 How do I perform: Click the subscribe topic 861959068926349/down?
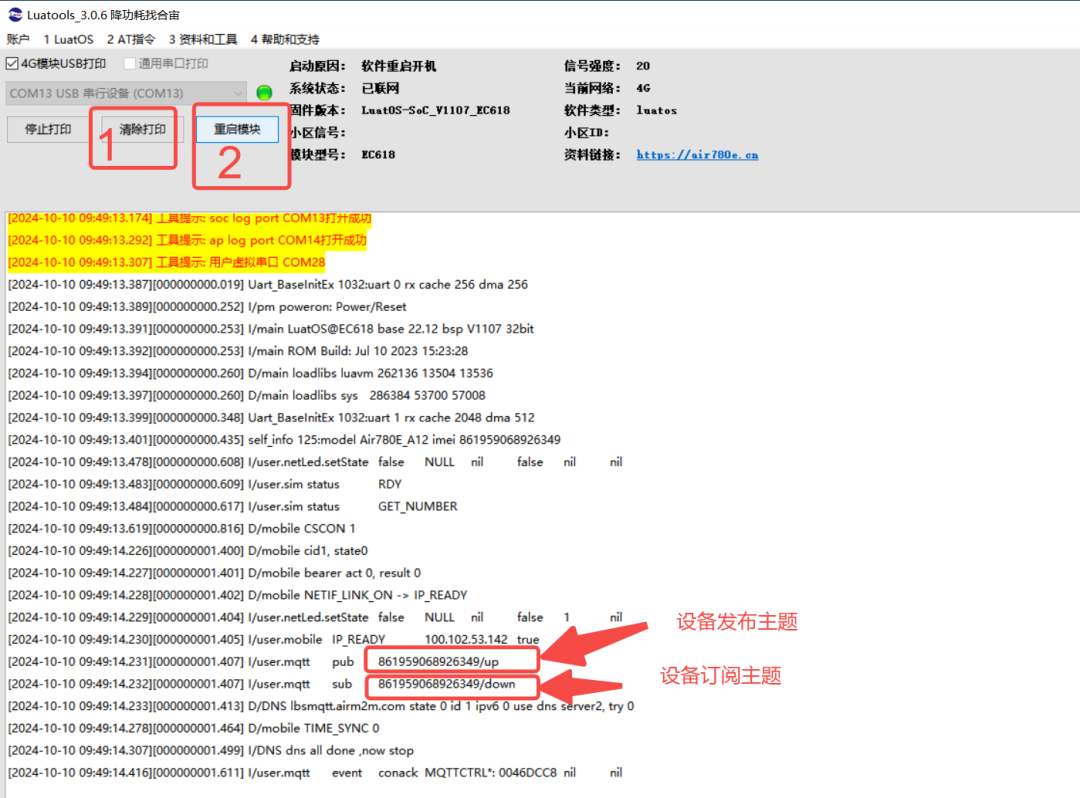pyautogui.click(x=446, y=684)
